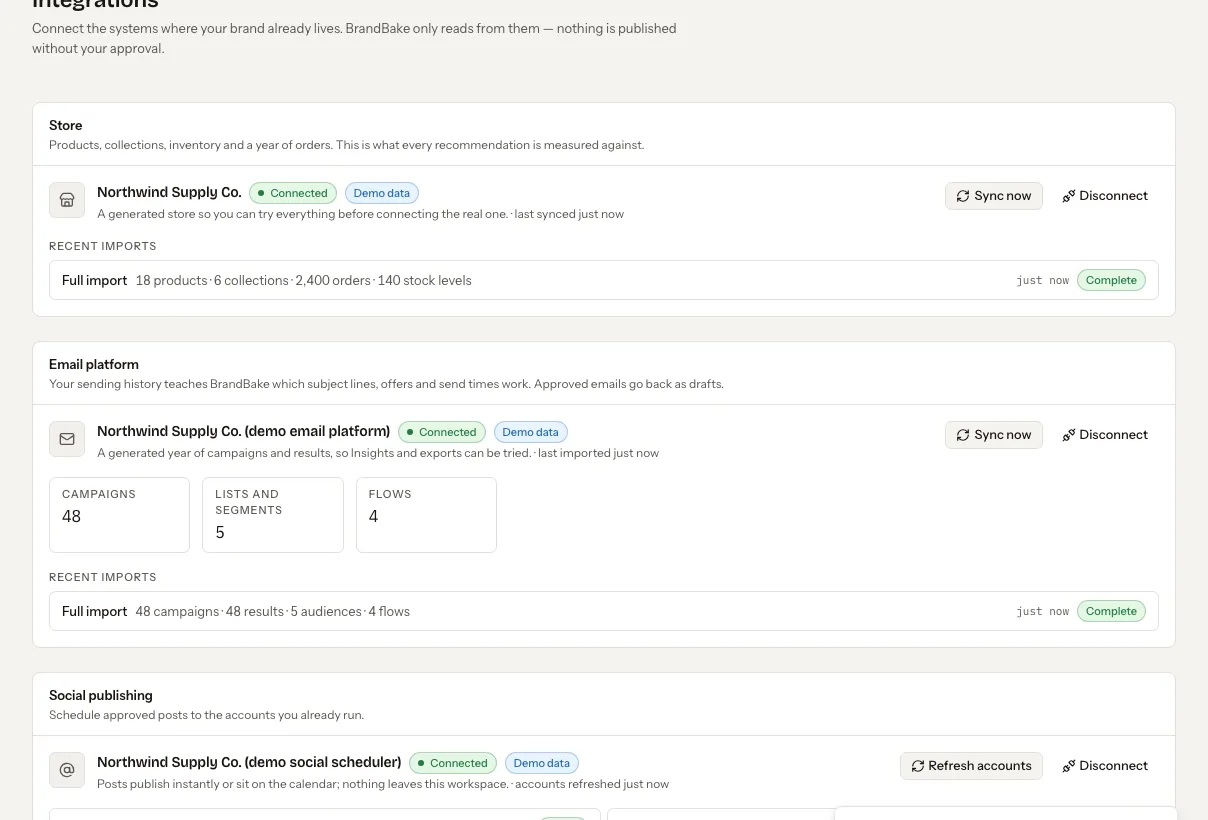Click the at-sign icon for demo social scheduler
This screenshot has height=820, width=1208.
click(67, 770)
